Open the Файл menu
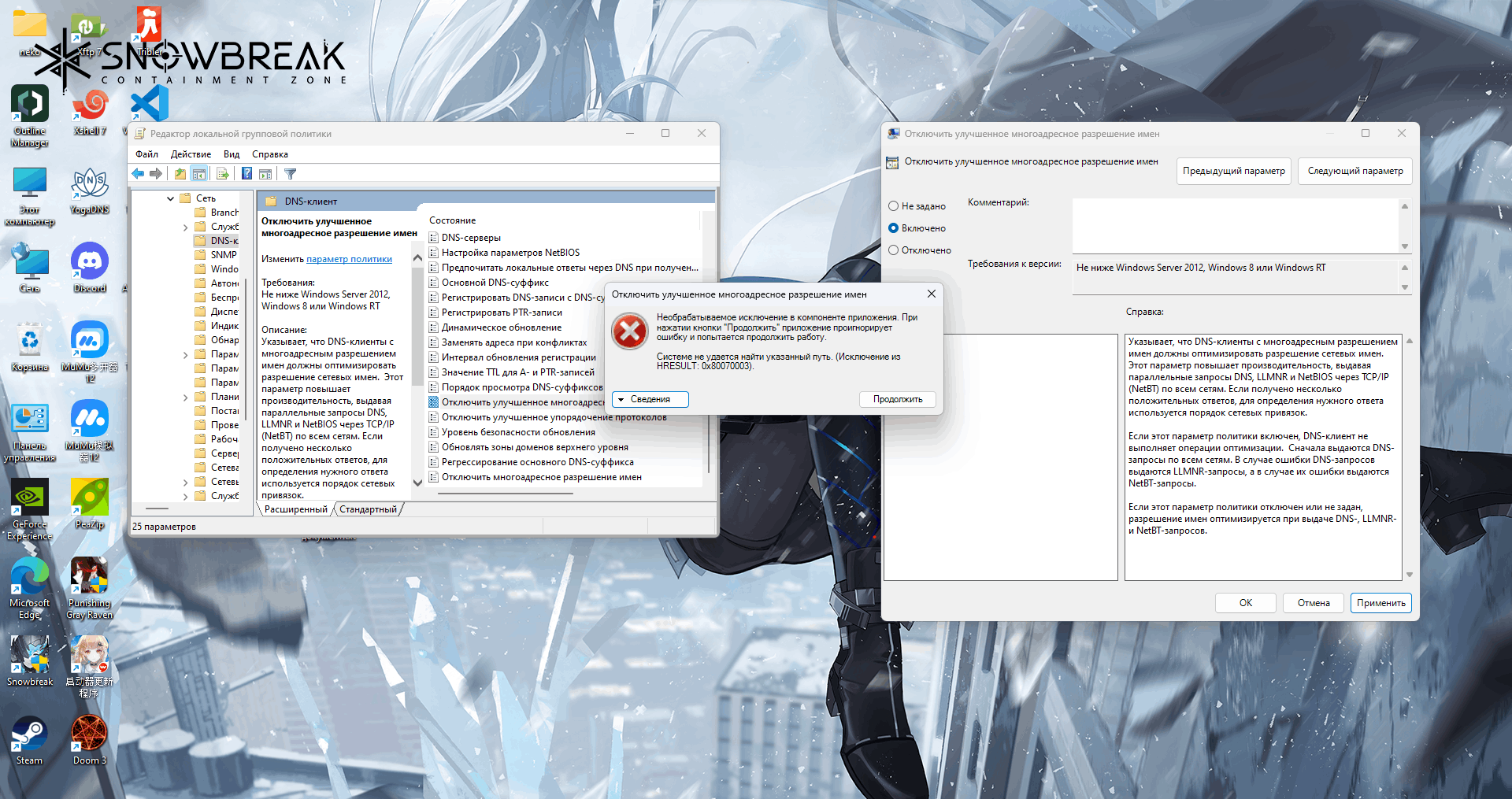The height and width of the screenshot is (799, 1512). pyautogui.click(x=146, y=154)
